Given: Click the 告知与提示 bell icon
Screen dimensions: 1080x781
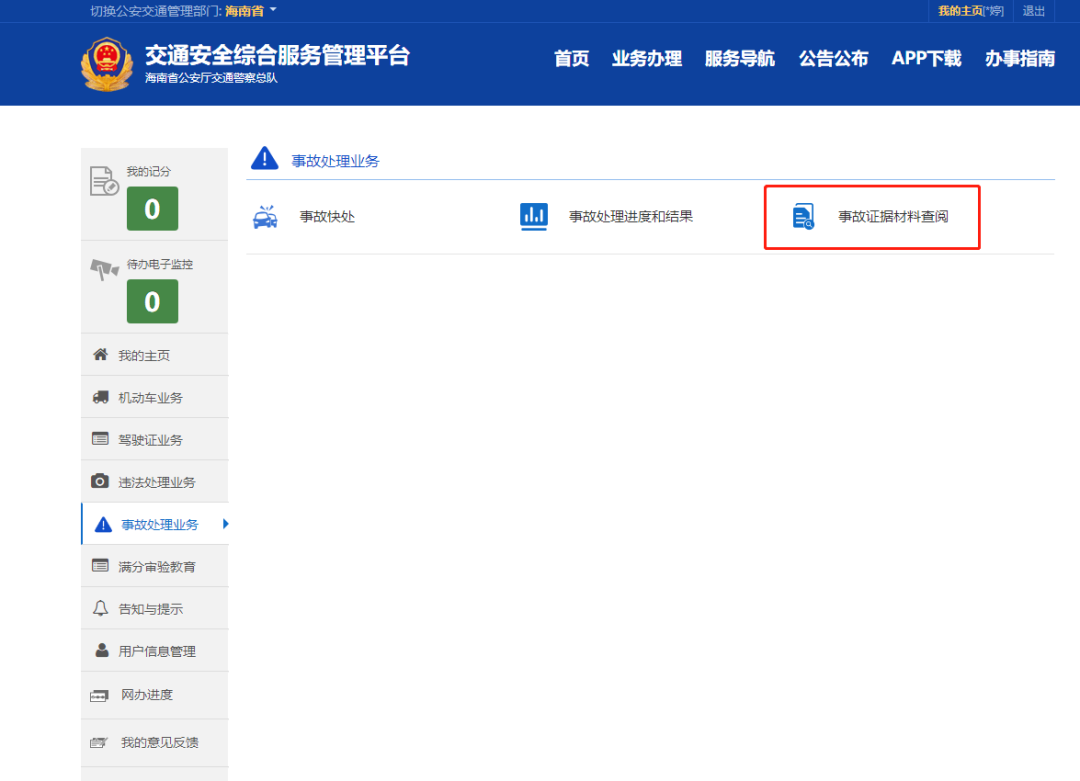Looking at the screenshot, I should (100, 607).
